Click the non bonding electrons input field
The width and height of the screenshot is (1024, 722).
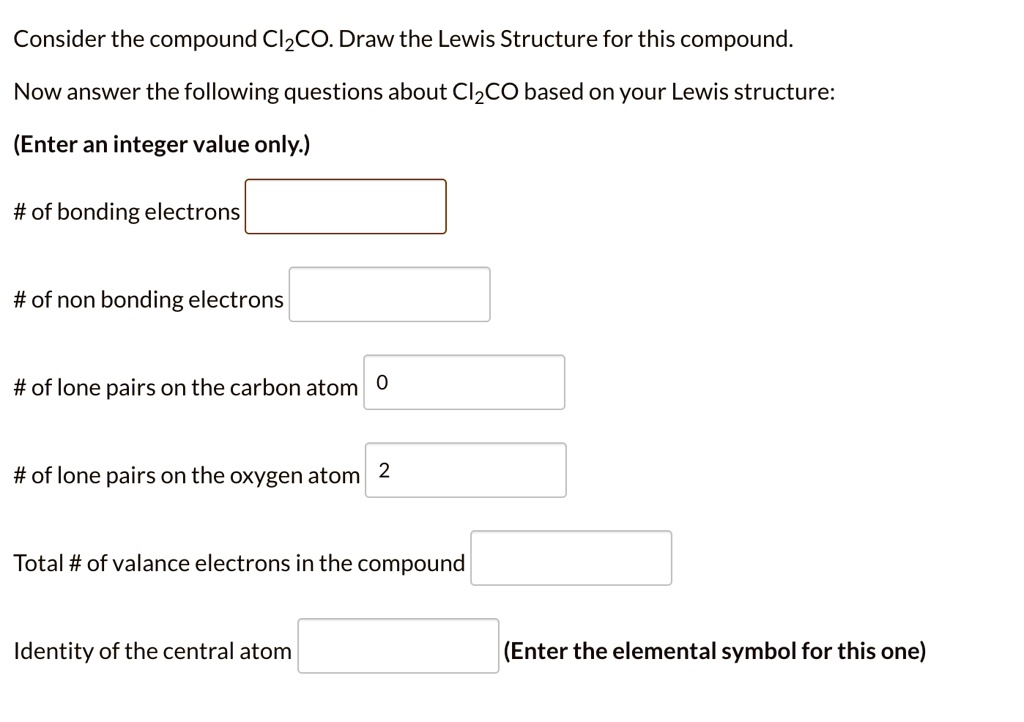(389, 294)
